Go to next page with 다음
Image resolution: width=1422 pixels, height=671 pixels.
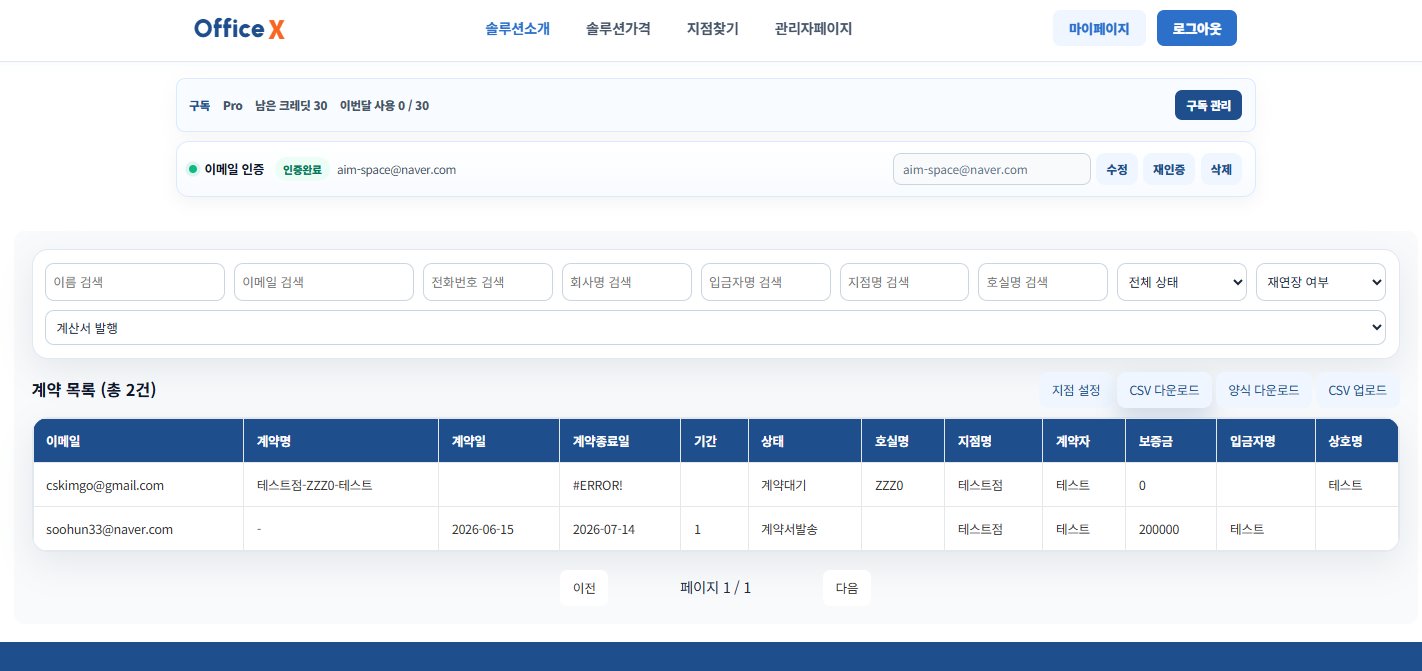coord(847,588)
